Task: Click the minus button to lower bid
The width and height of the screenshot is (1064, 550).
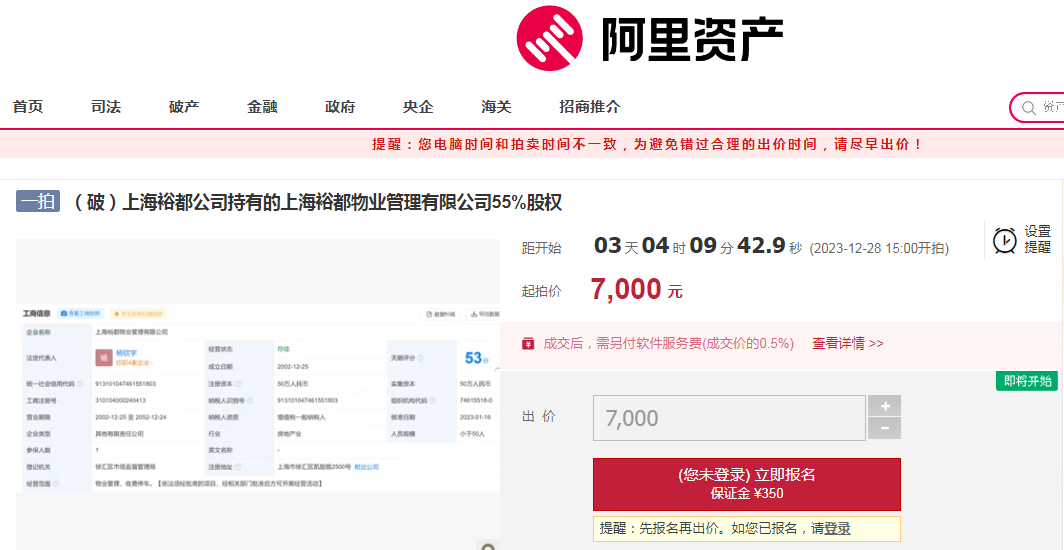Action: coord(884,429)
